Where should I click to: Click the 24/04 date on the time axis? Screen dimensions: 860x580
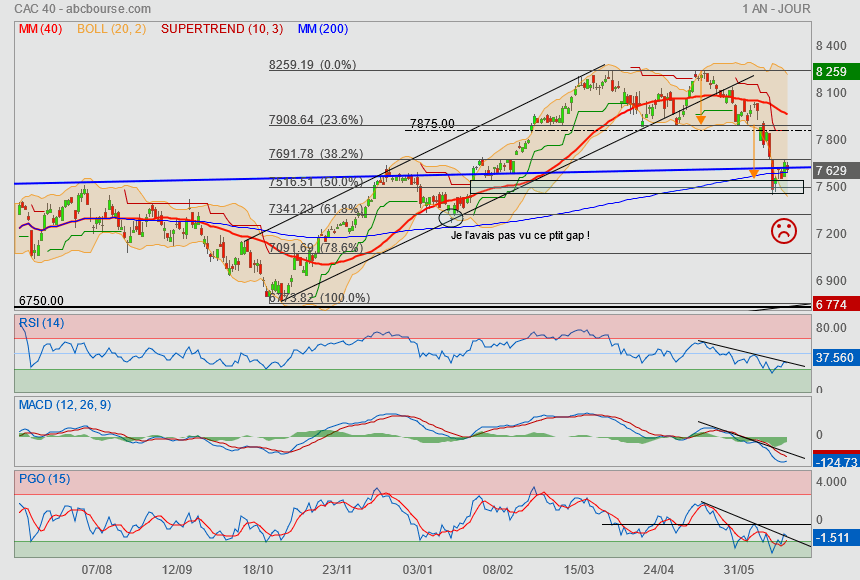659,570
